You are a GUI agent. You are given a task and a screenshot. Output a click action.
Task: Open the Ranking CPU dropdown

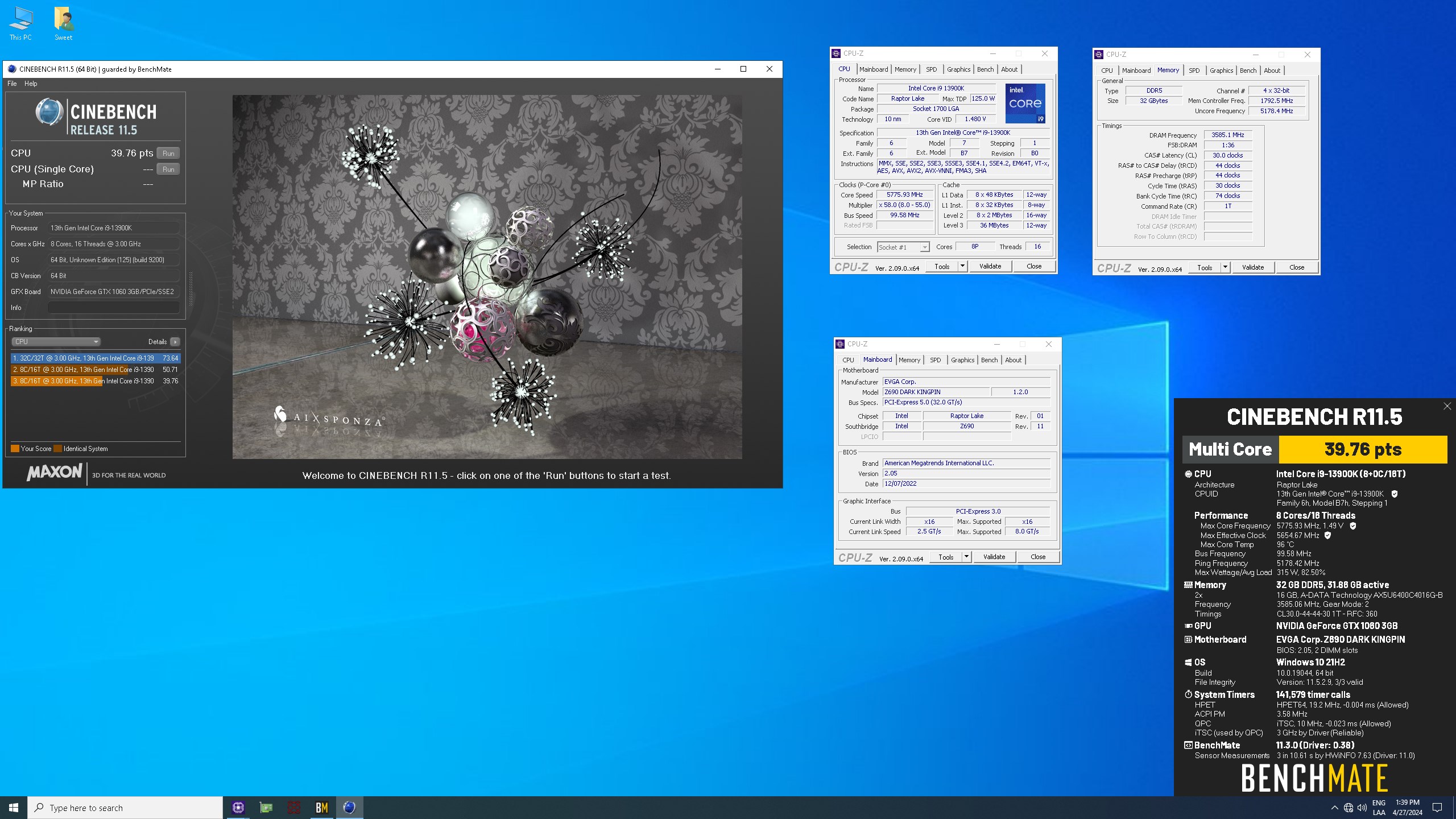pos(56,342)
